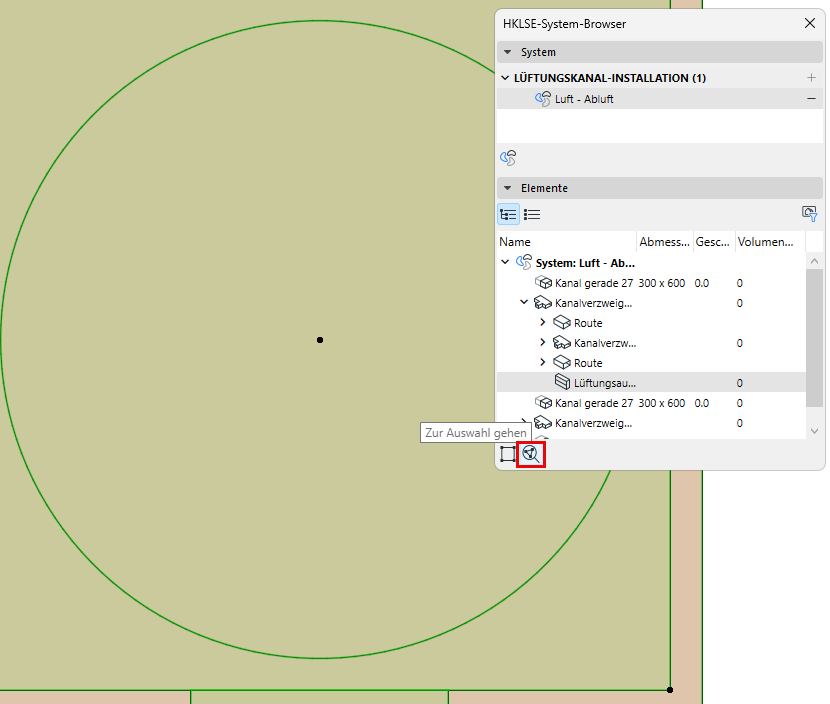This screenshot has height=704, width=830.
Task: Sort by the Name column header
Action: pyautogui.click(x=566, y=242)
